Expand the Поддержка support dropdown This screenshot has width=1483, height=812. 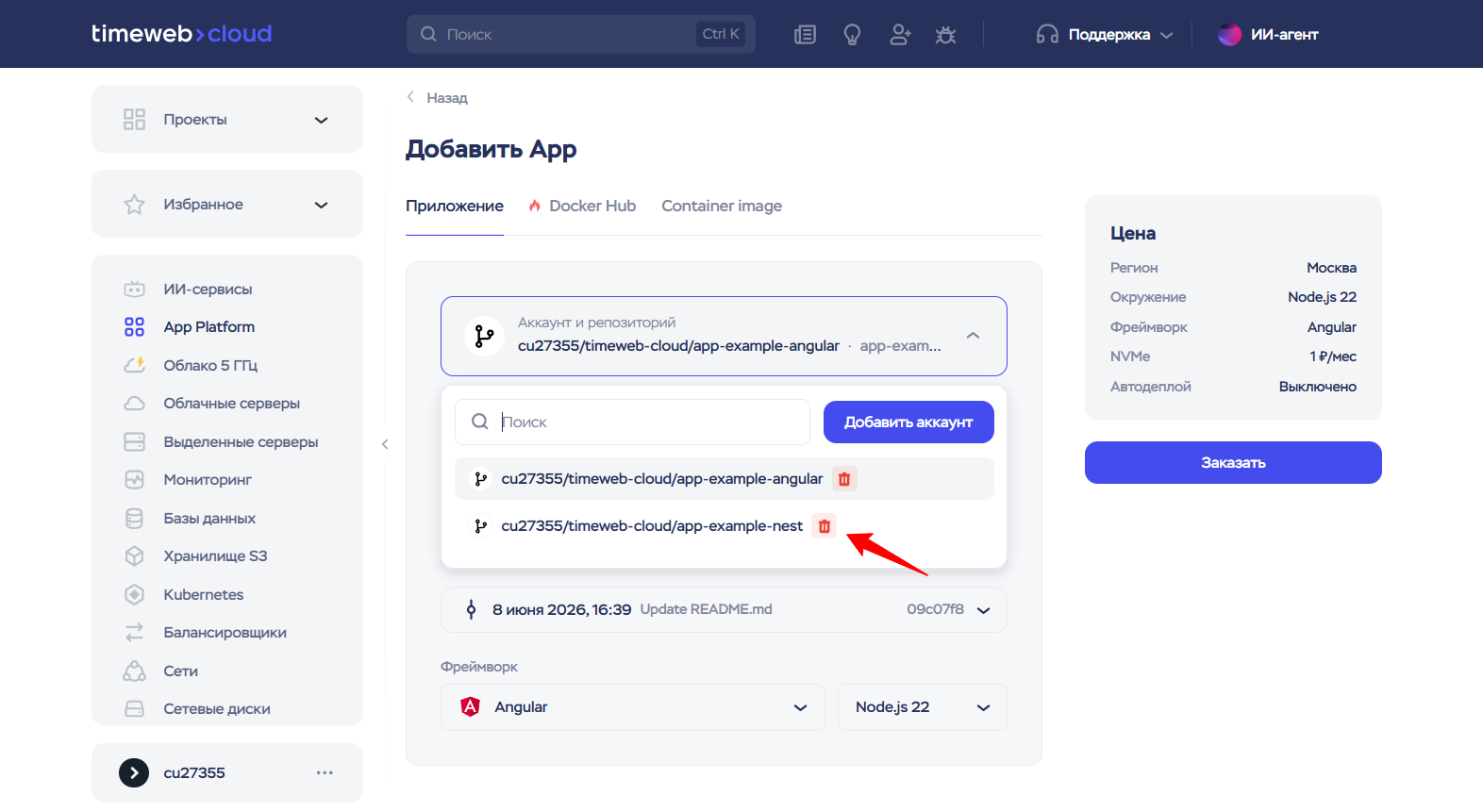1104,35
